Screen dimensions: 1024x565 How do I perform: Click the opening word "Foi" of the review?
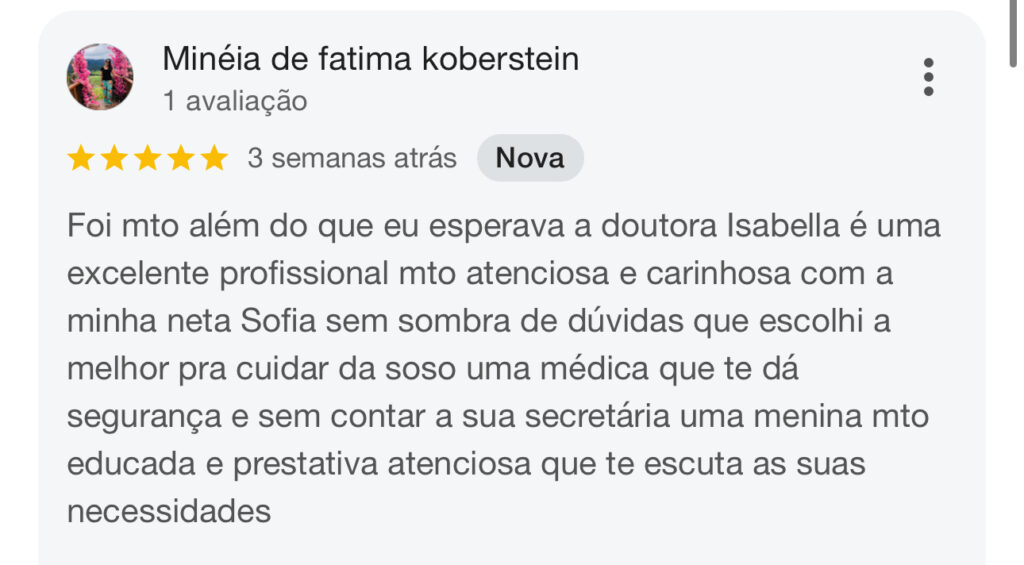[x=90, y=226]
